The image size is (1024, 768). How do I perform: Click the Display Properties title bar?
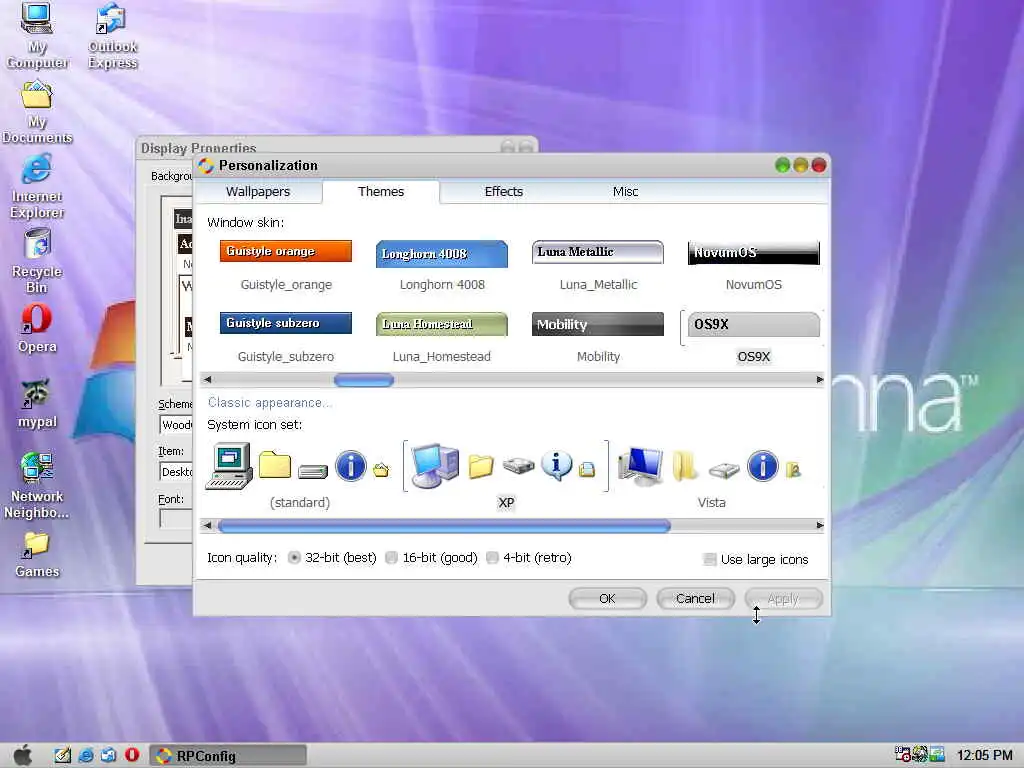[x=336, y=147]
